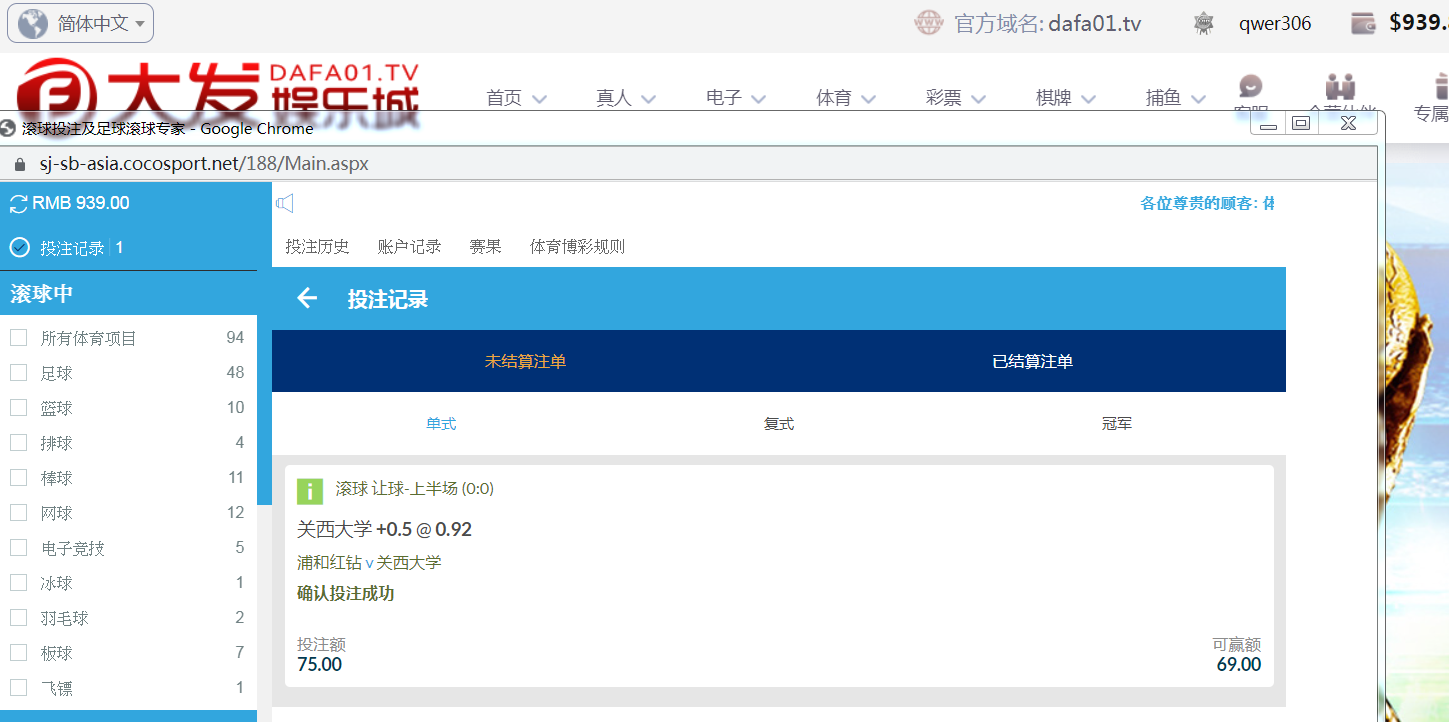Click the username qwer306
The height and width of the screenshot is (722, 1449).
(x=1275, y=23)
